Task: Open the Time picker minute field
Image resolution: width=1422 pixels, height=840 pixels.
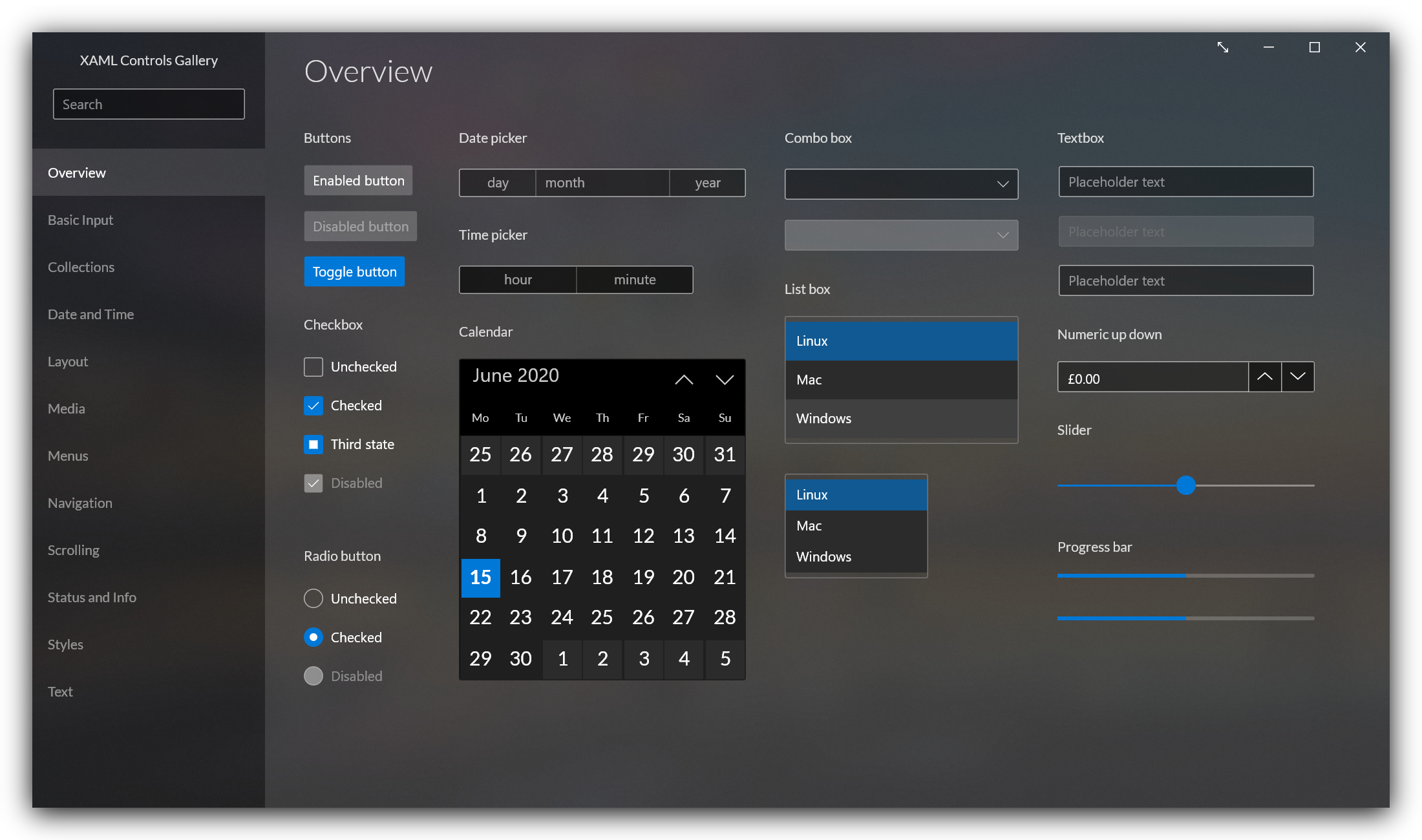Action: [x=635, y=280]
